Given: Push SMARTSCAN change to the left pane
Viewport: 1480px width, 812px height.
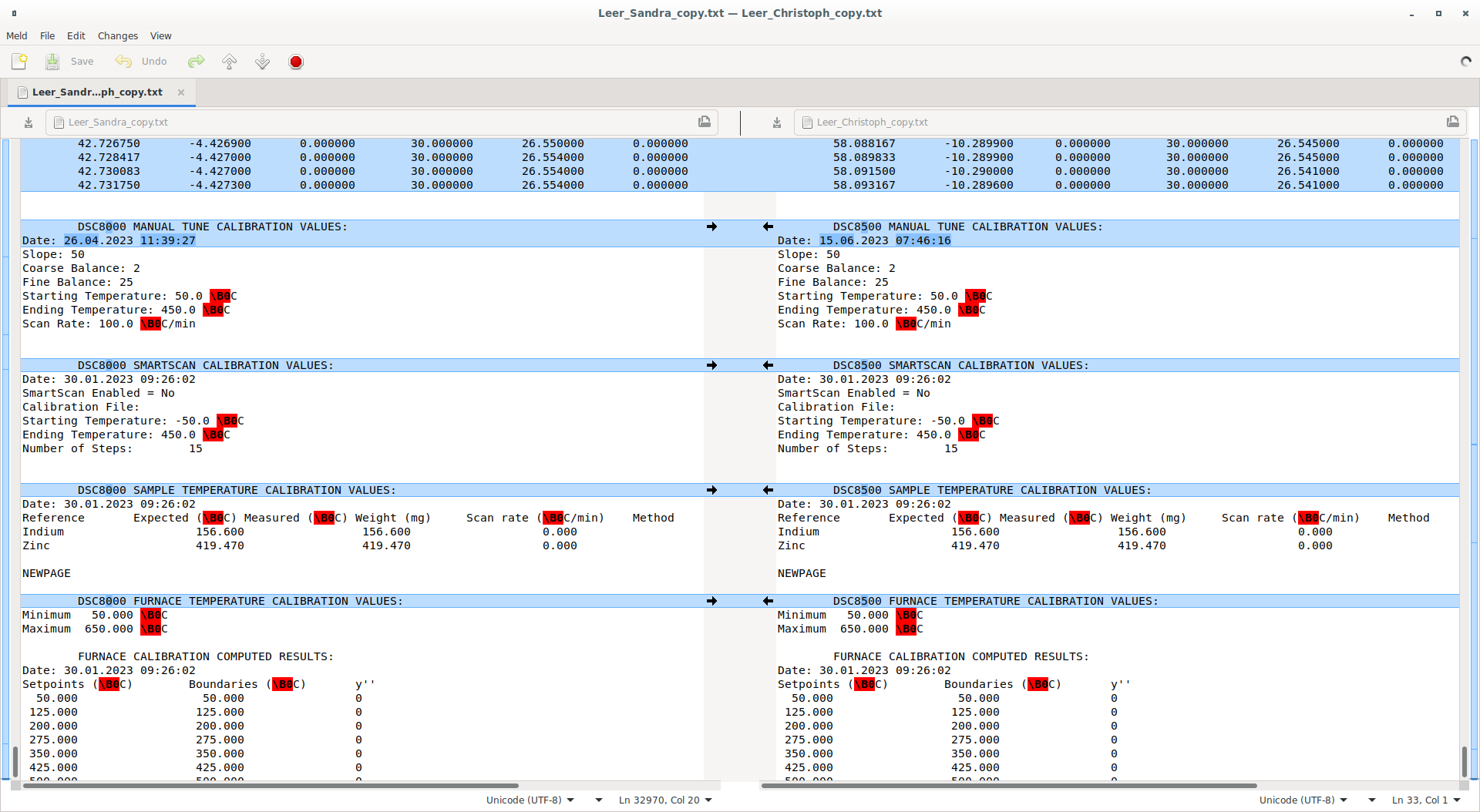Looking at the screenshot, I should (768, 365).
